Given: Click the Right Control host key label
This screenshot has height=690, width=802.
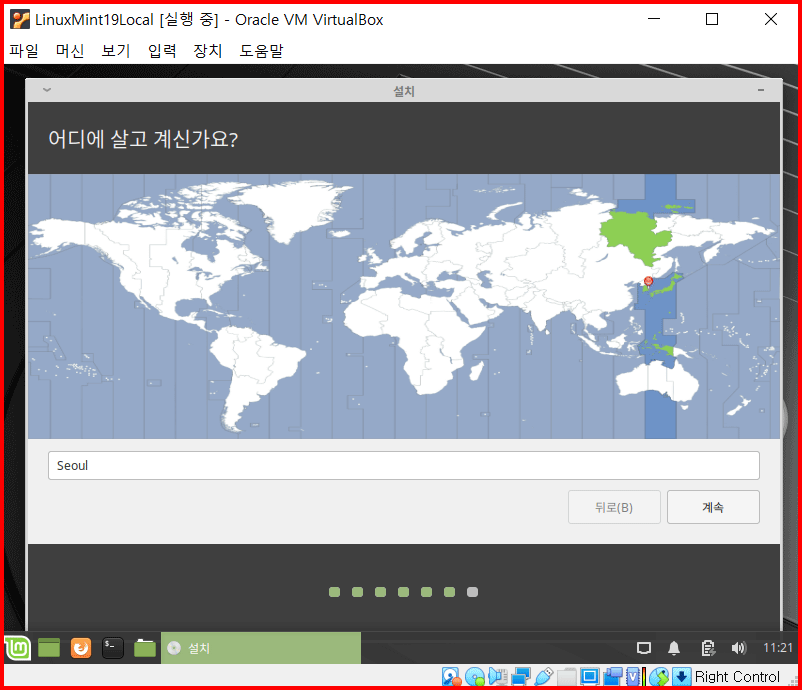Looking at the screenshot, I should (x=737, y=677).
